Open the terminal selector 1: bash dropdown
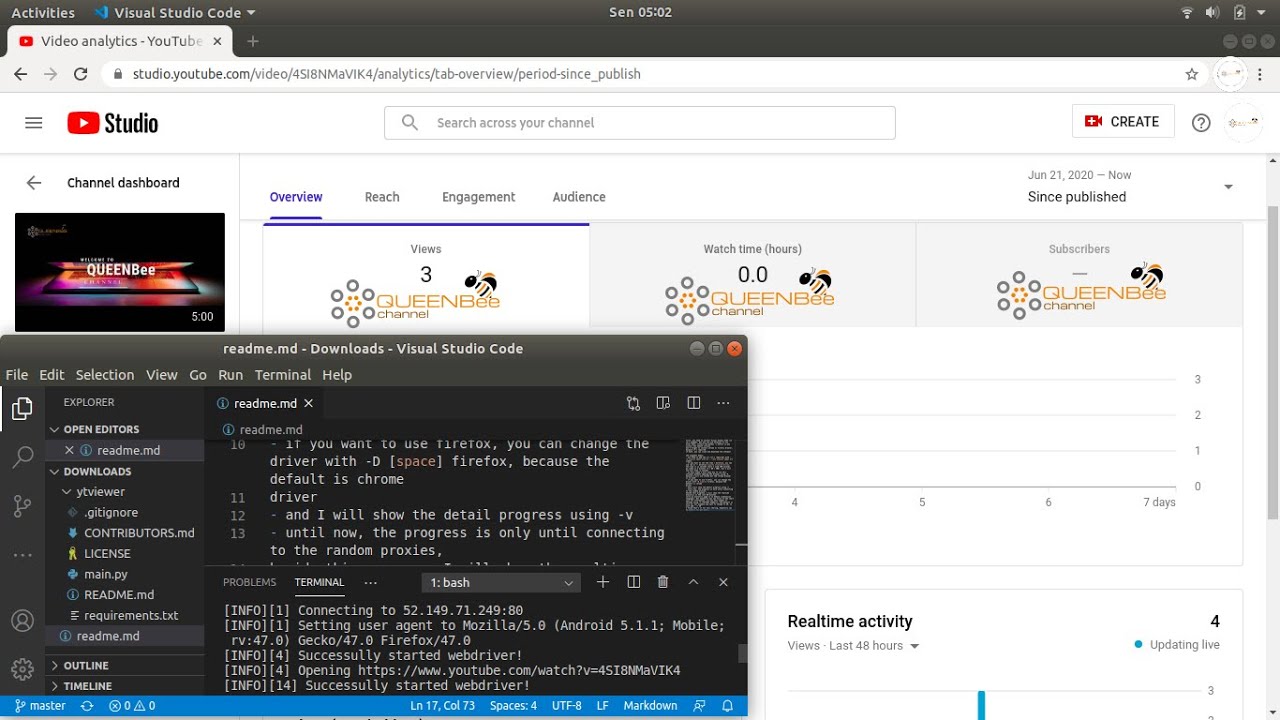 (501, 582)
